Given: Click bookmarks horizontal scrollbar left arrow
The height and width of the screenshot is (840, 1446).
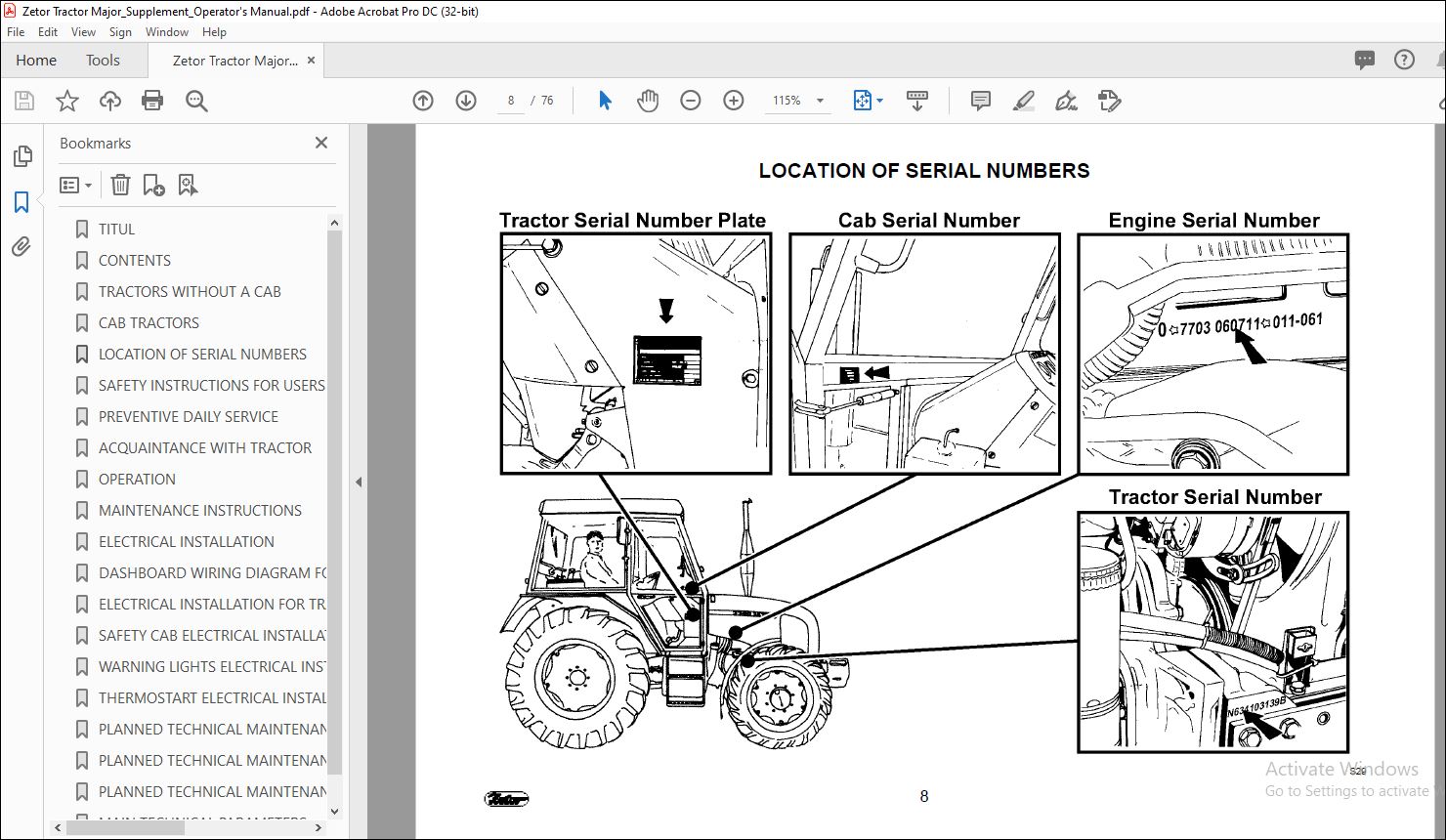Looking at the screenshot, I should (59, 827).
